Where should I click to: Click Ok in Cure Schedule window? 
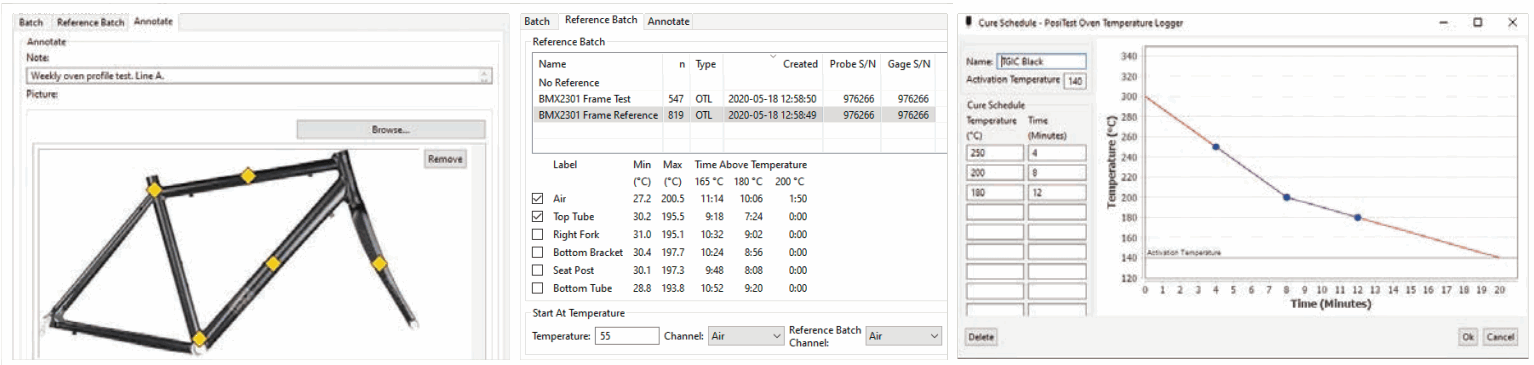[x=1467, y=337]
